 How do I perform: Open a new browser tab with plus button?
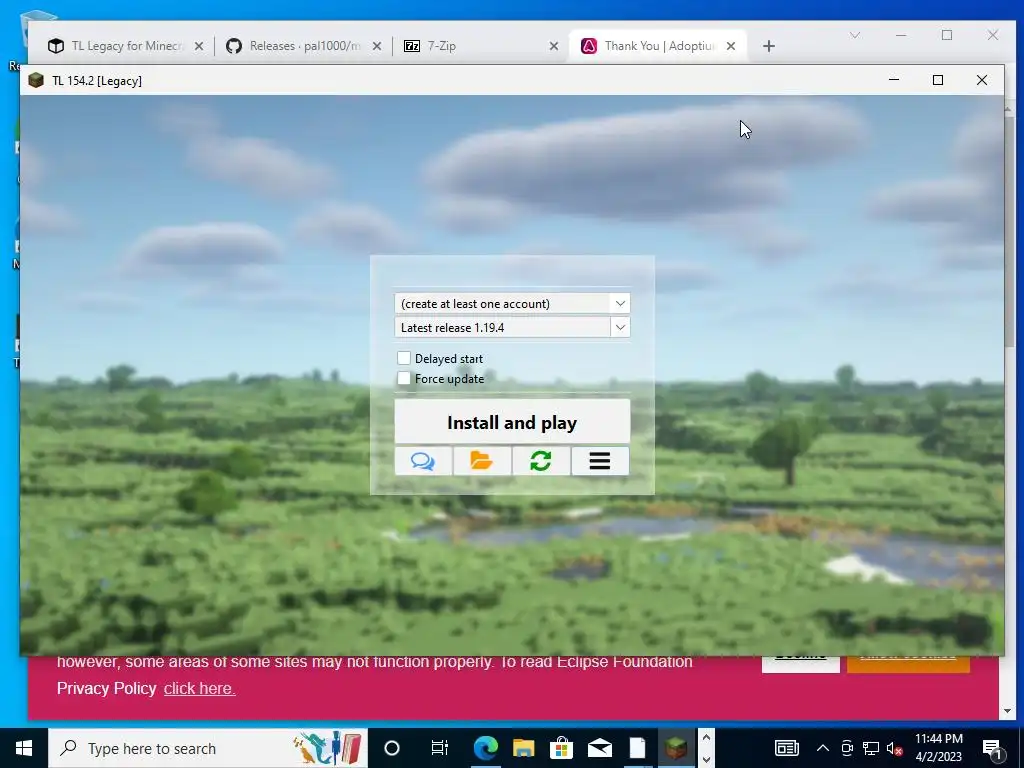[769, 46]
